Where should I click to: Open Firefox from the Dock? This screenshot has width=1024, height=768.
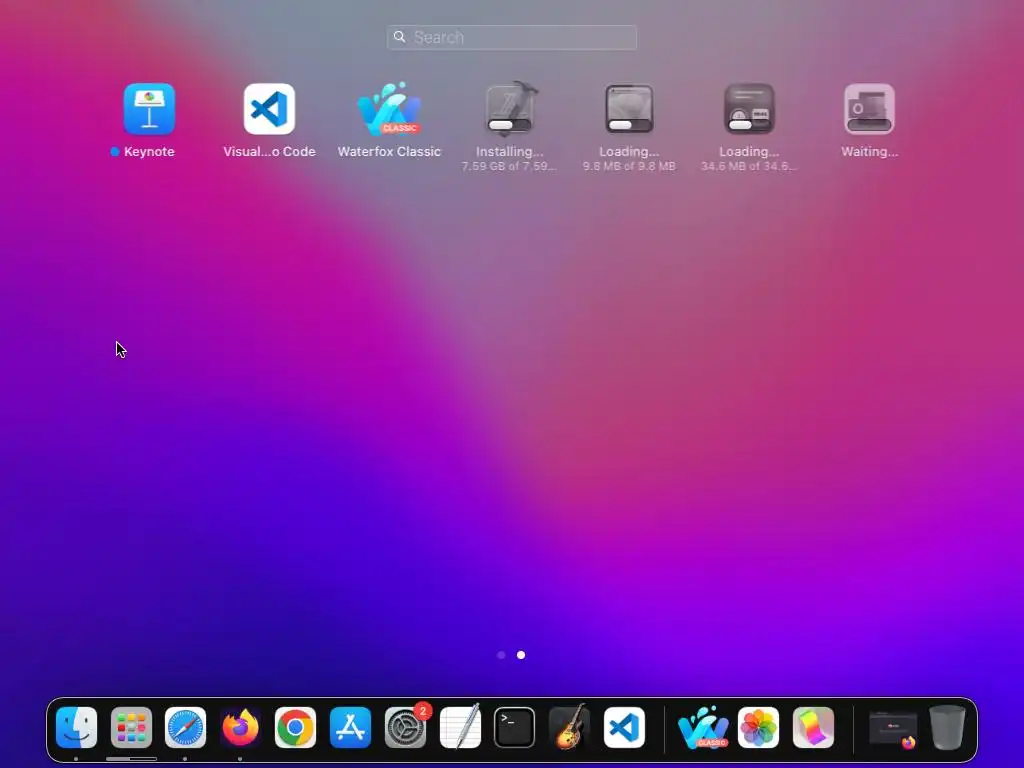(x=240, y=727)
